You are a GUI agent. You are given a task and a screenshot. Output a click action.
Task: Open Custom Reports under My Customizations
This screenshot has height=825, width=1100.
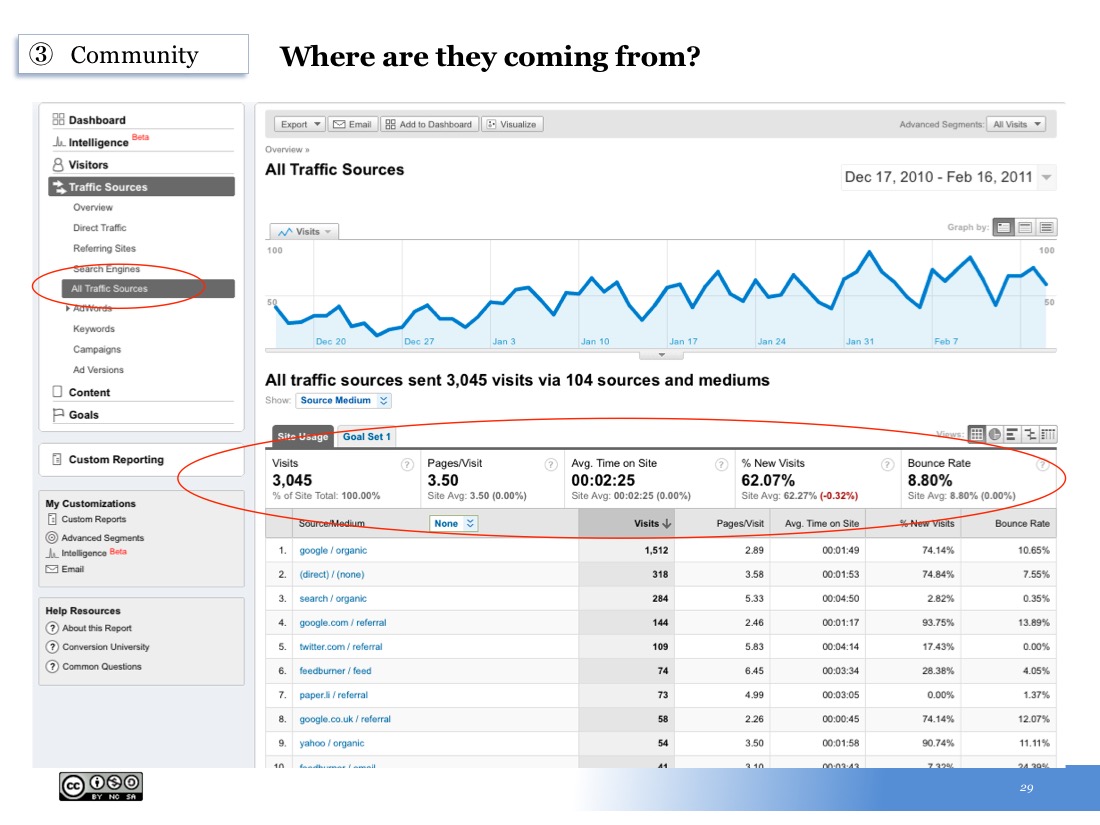pos(86,519)
